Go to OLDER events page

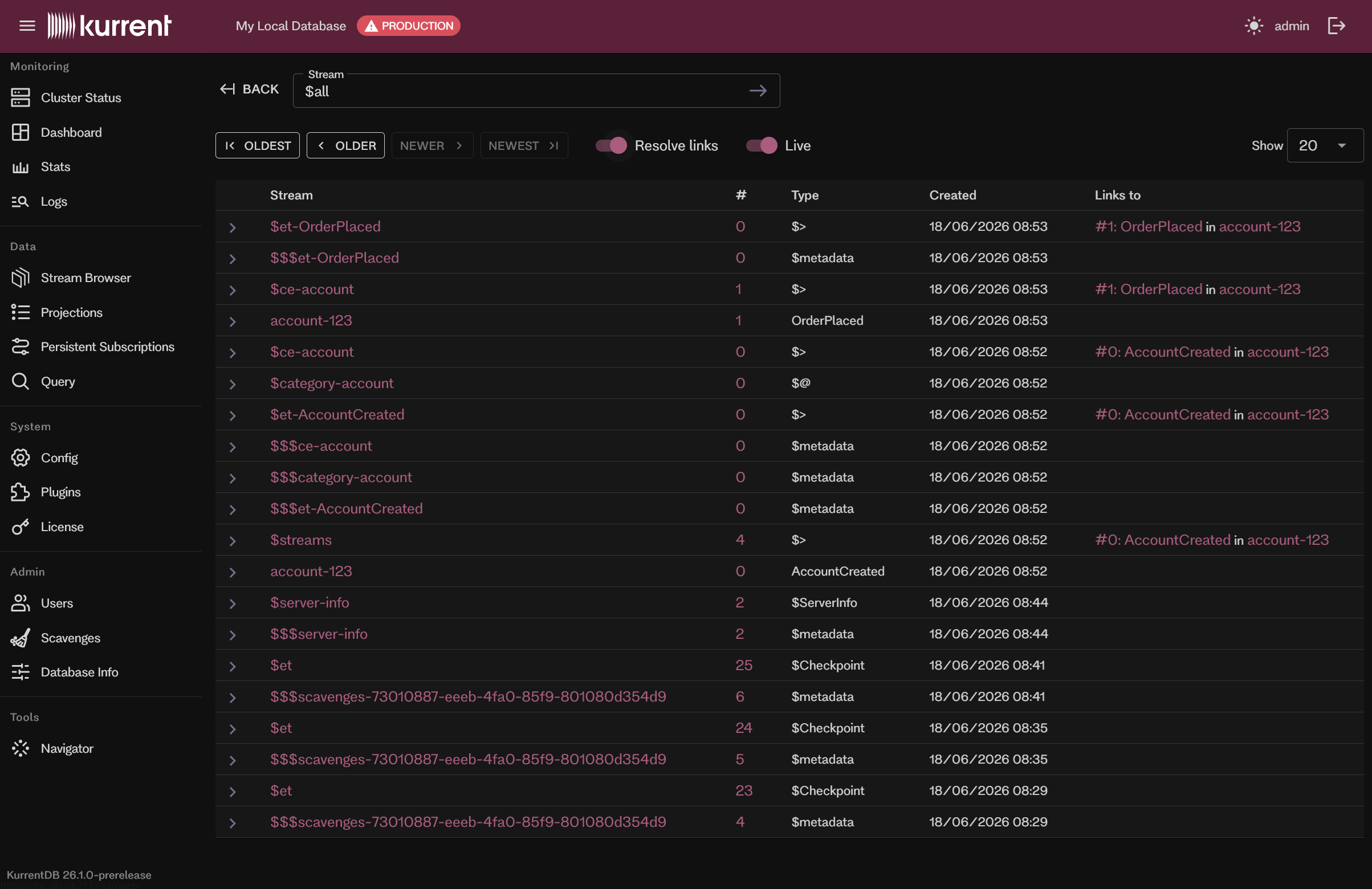coord(345,145)
